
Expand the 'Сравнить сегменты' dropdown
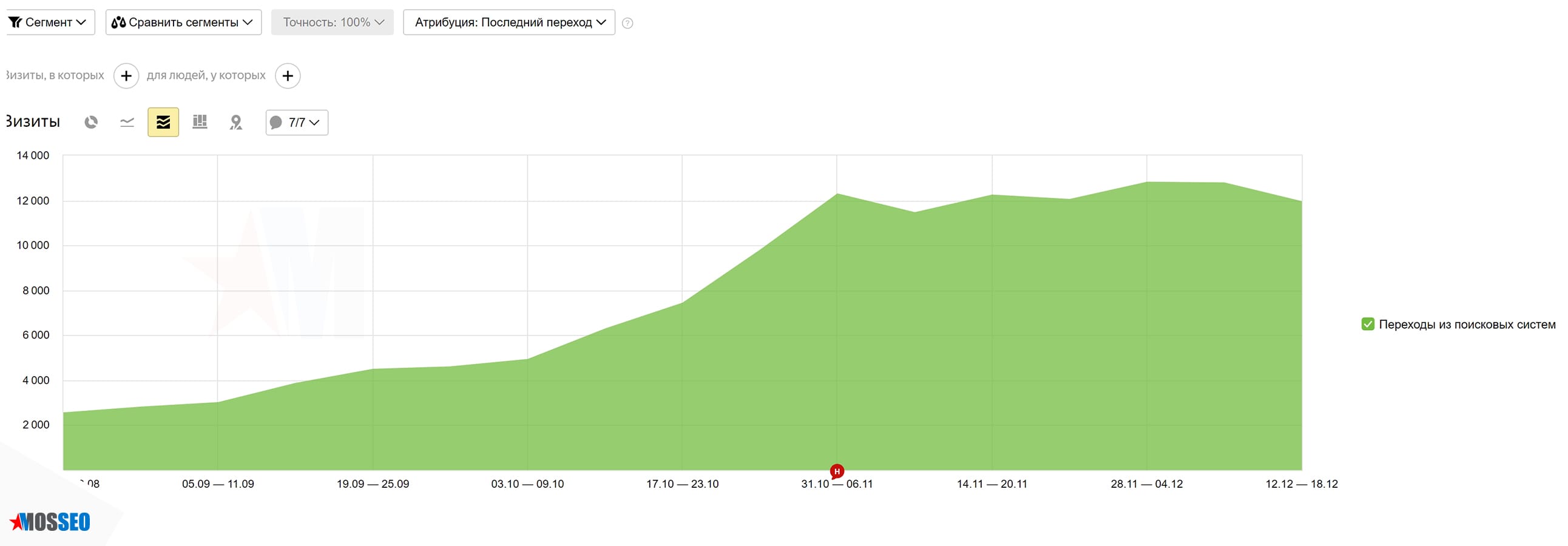[183, 22]
